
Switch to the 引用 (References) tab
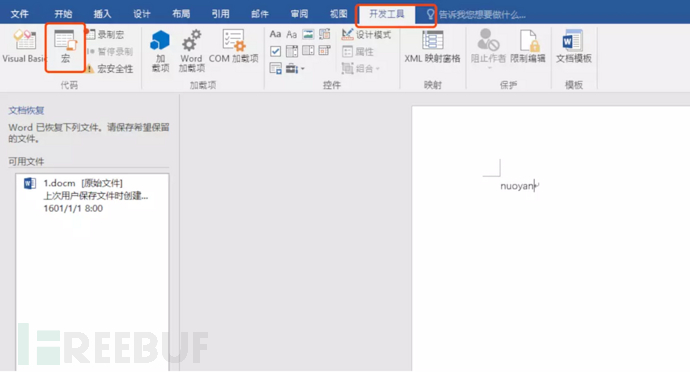(x=220, y=14)
